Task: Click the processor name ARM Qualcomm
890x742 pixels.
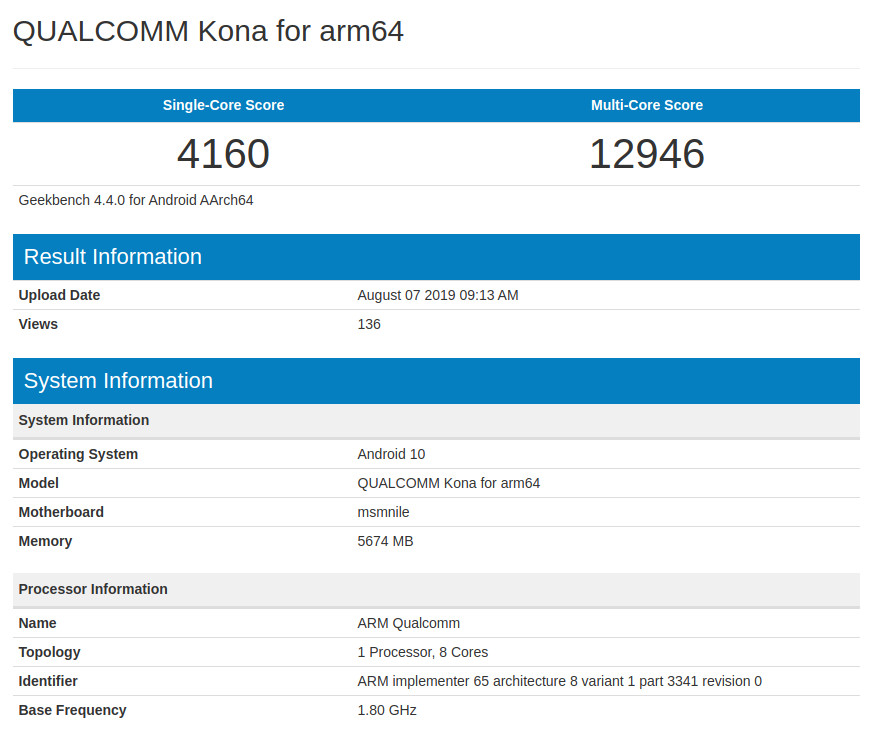Action: [409, 623]
